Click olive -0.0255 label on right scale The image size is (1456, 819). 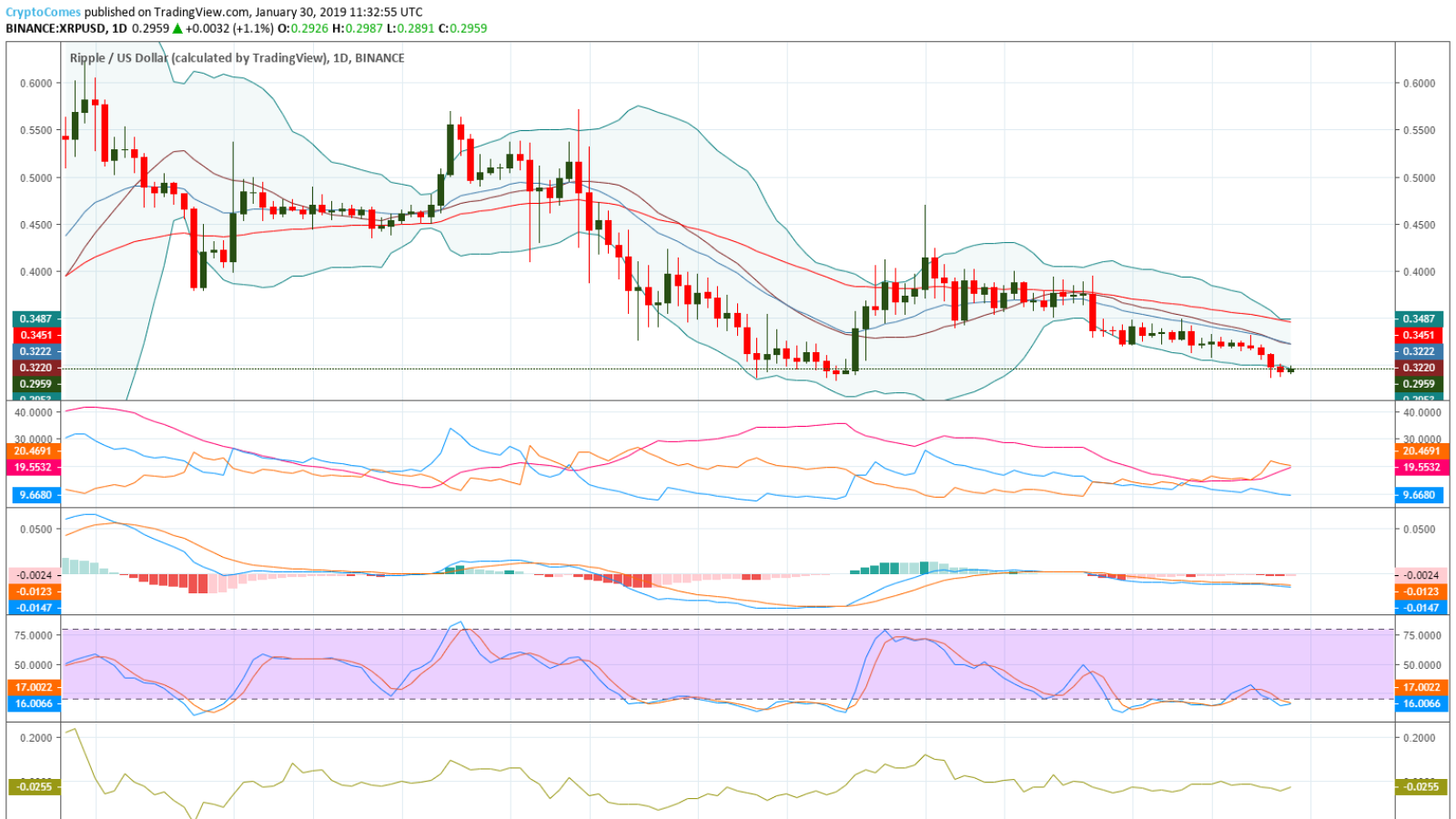pyautogui.click(x=1421, y=786)
